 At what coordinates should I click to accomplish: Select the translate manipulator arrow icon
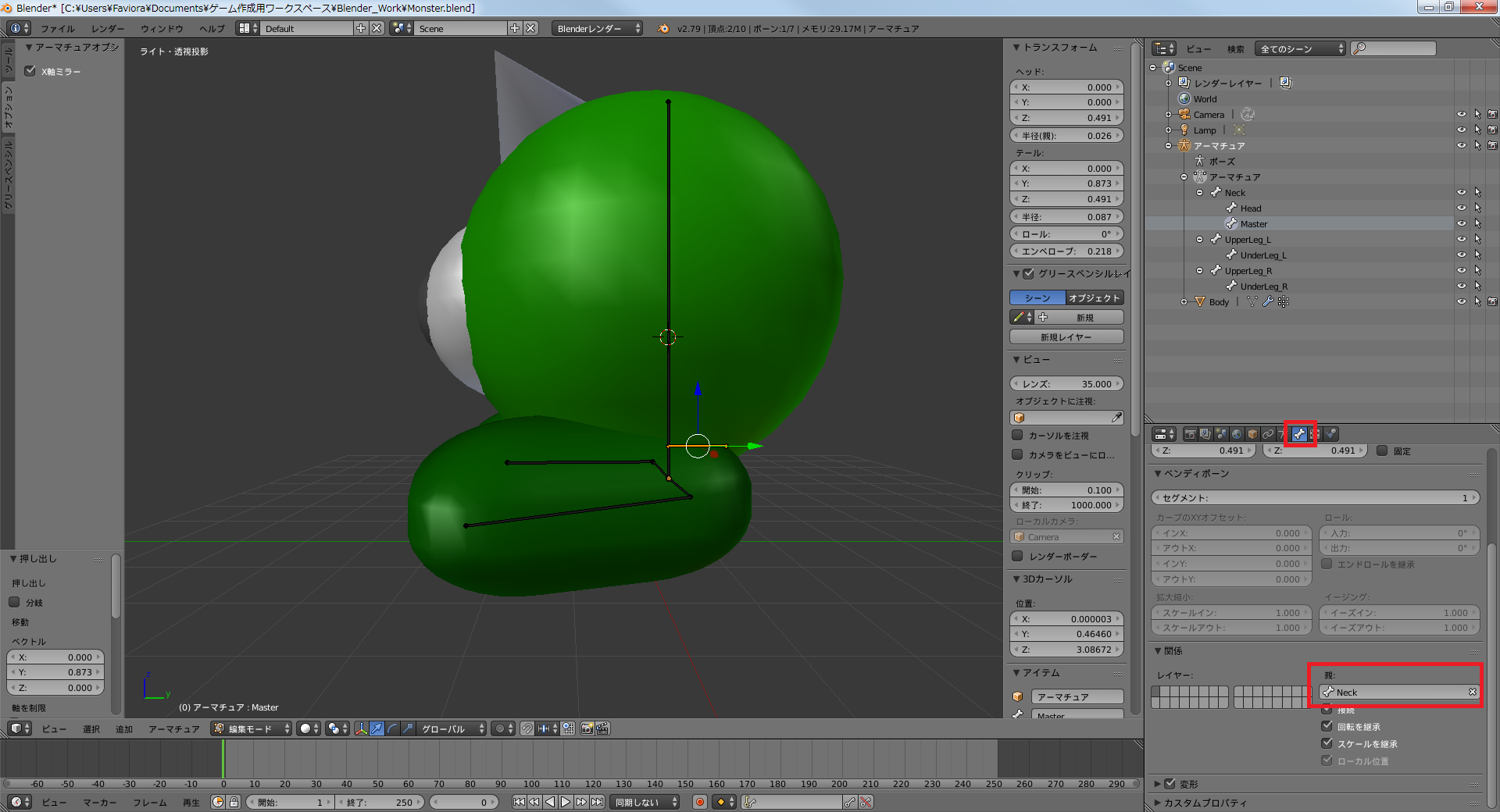[377, 728]
